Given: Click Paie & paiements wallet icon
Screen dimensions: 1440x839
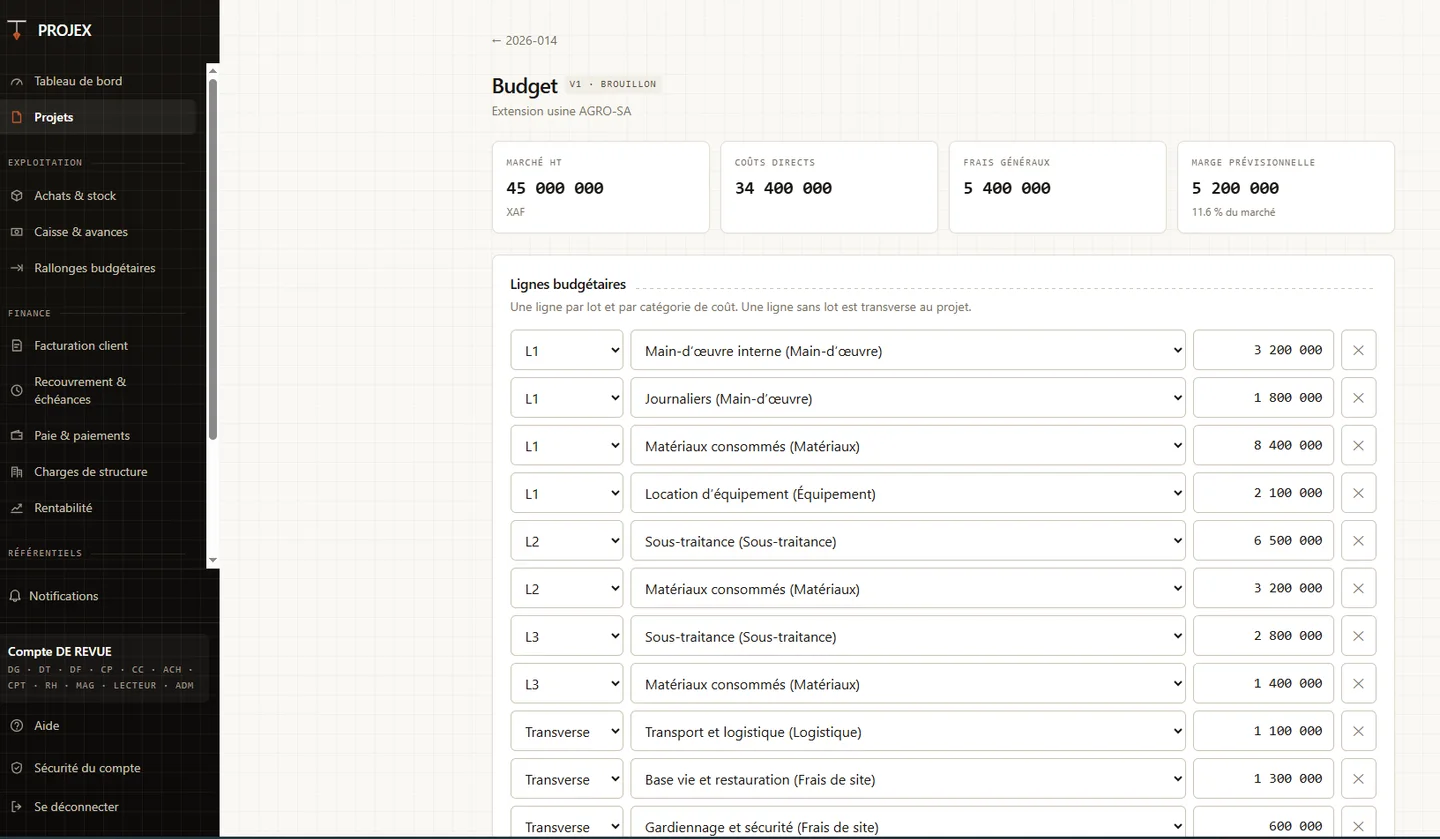Looking at the screenshot, I should click(x=16, y=436).
